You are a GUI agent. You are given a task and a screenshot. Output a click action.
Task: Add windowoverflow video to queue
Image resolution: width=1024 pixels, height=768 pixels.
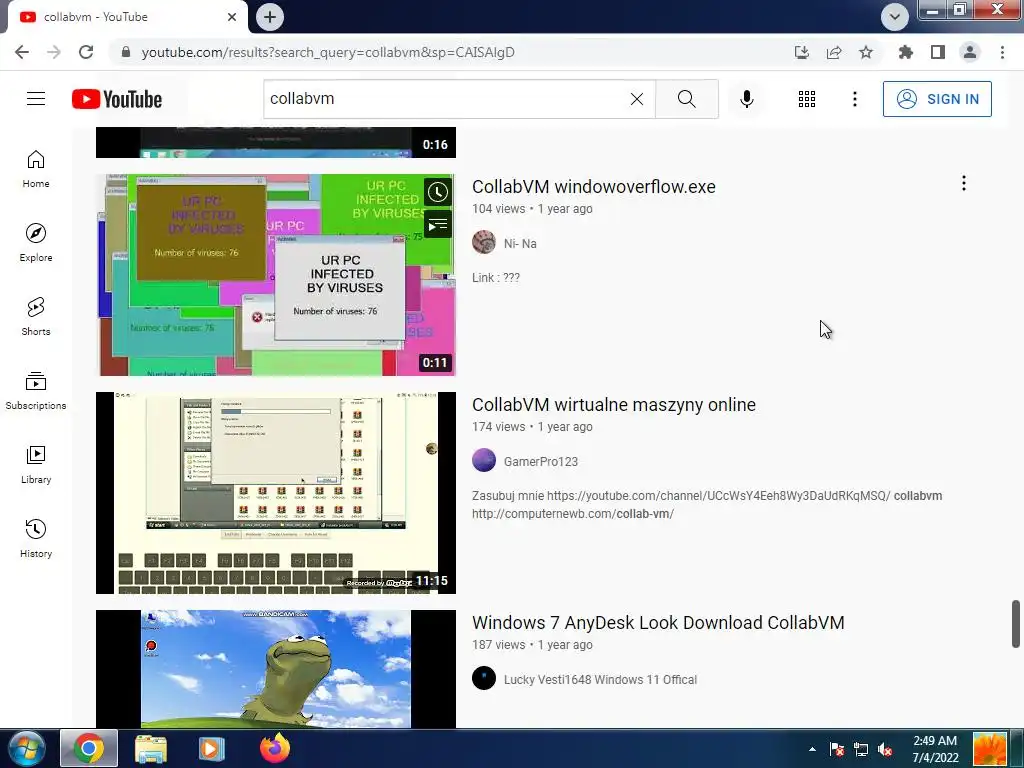(x=438, y=225)
